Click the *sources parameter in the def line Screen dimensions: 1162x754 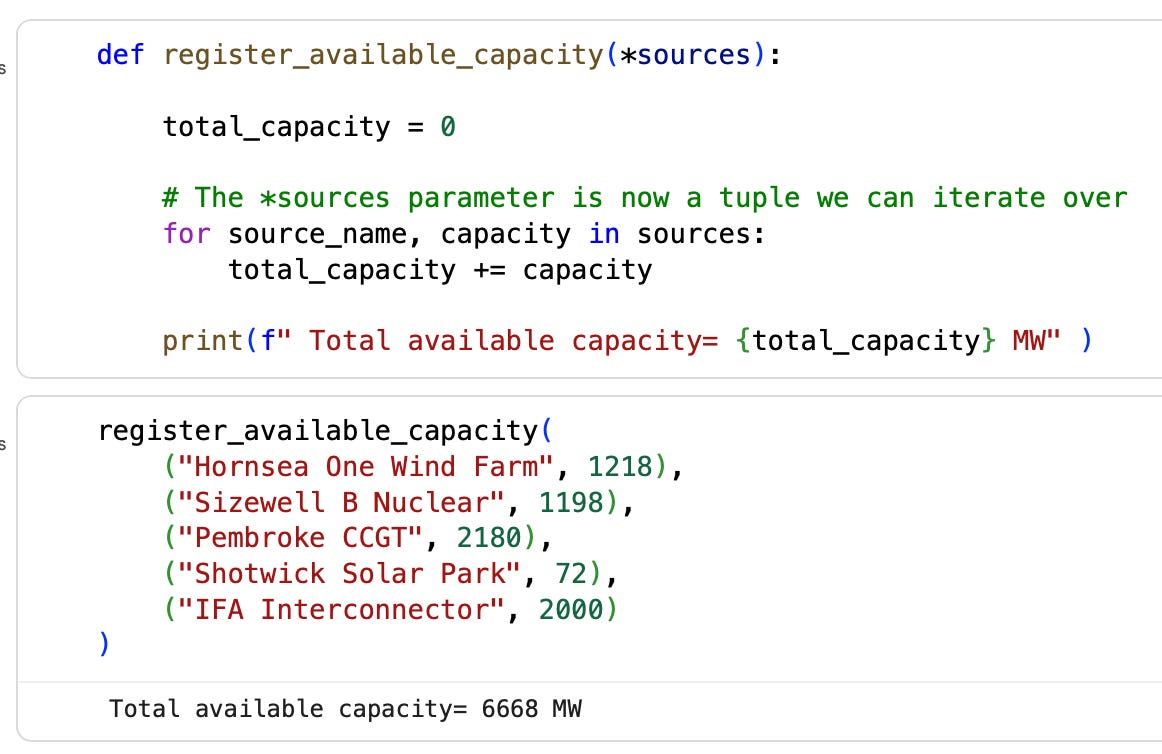click(x=685, y=55)
